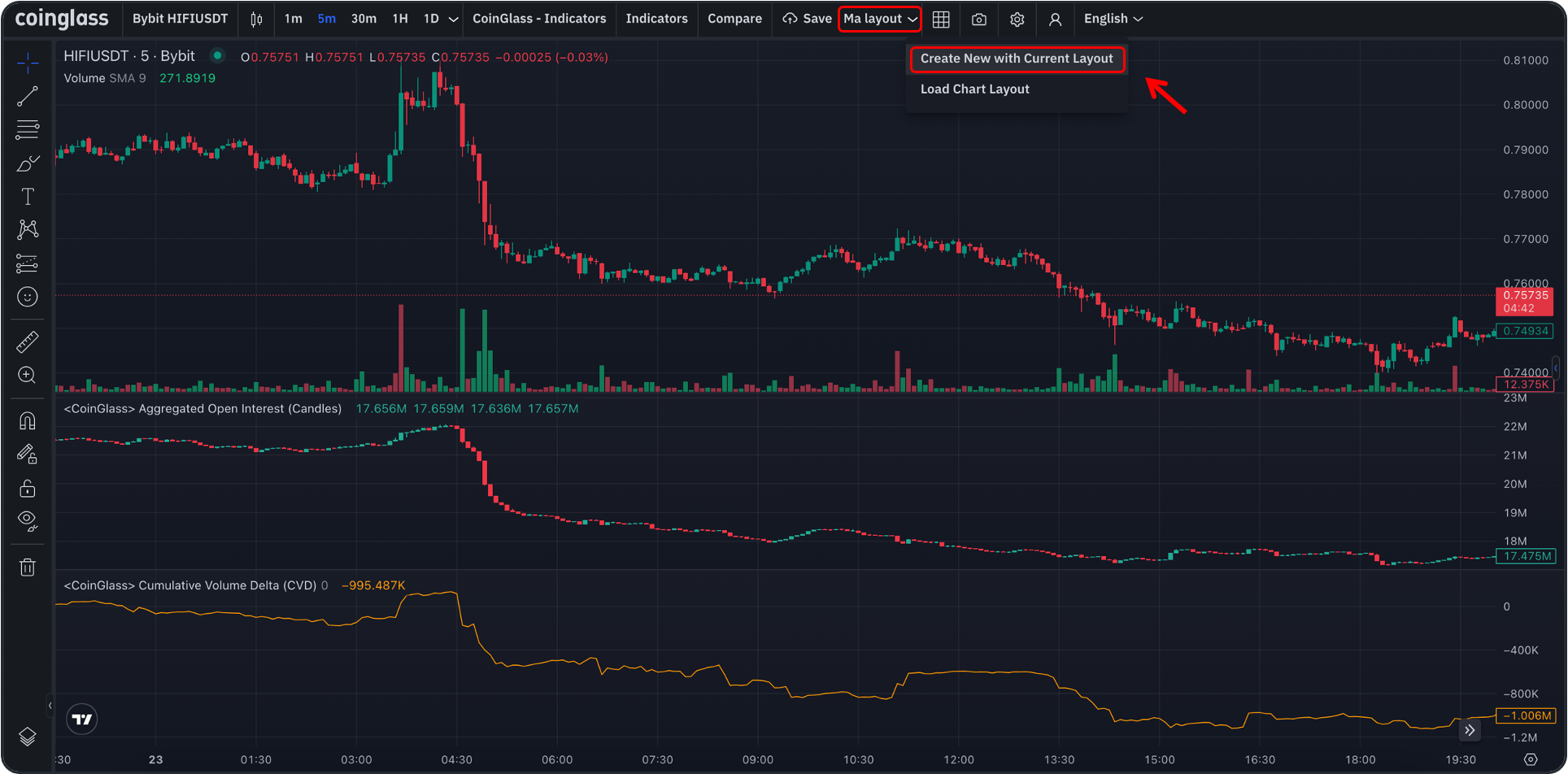Select the ruler measure tool
The width and height of the screenshot is (1568, 774).
pyautogui.click(x=28, y=341)
